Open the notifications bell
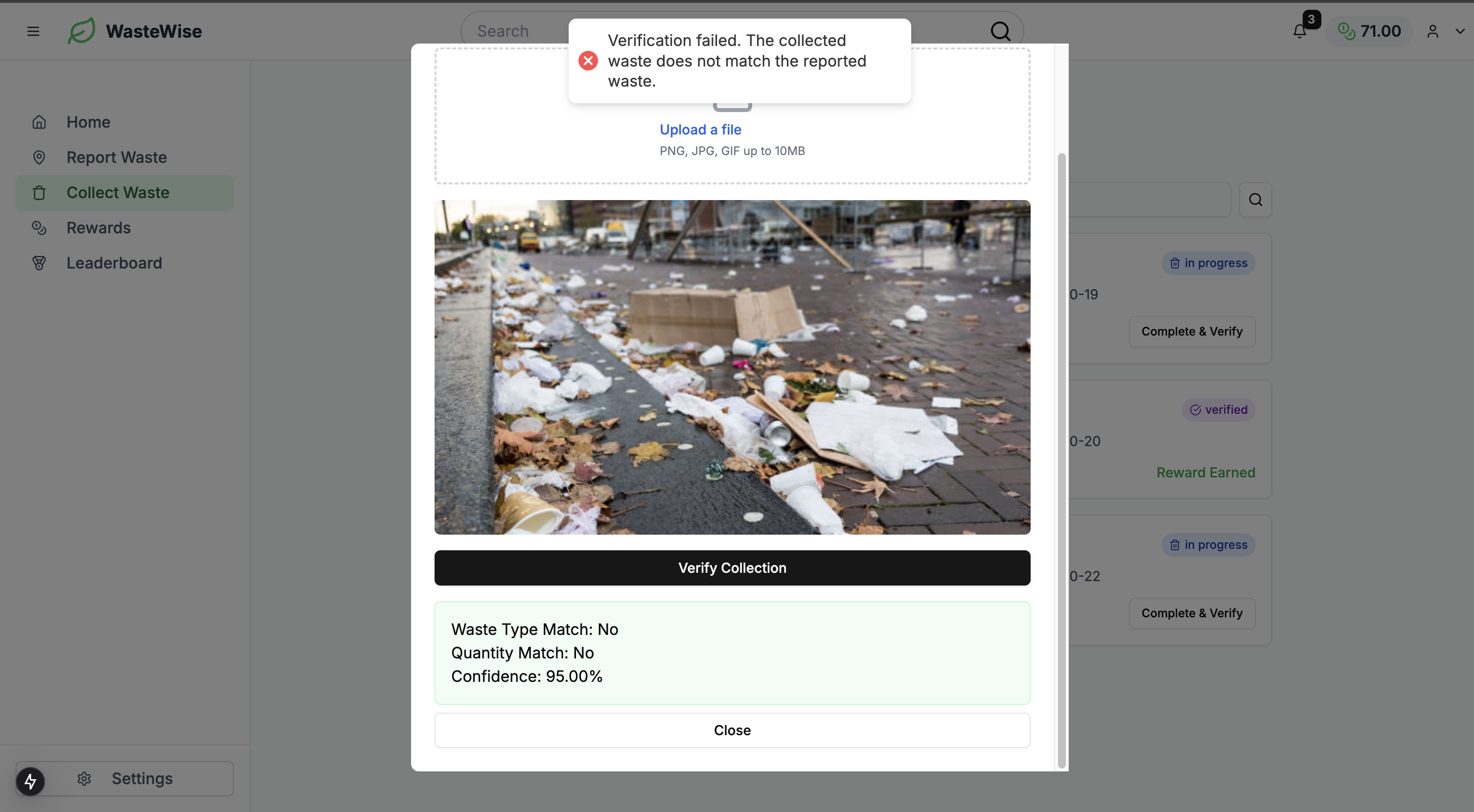 point(1299,31)
